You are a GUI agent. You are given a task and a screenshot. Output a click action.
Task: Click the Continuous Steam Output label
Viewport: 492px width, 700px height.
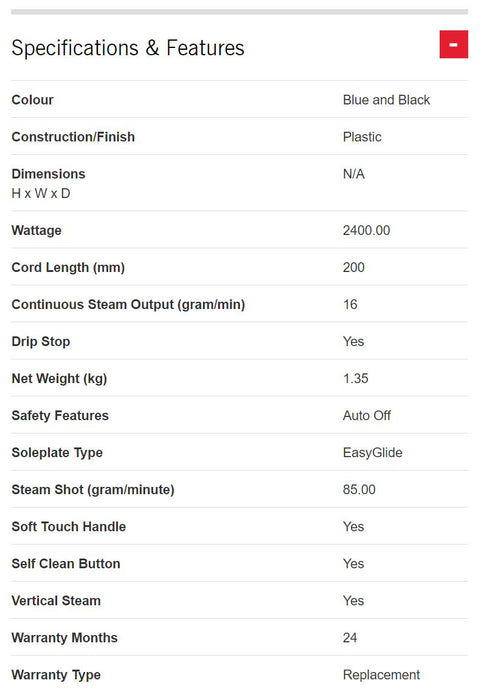pos(128,304)
